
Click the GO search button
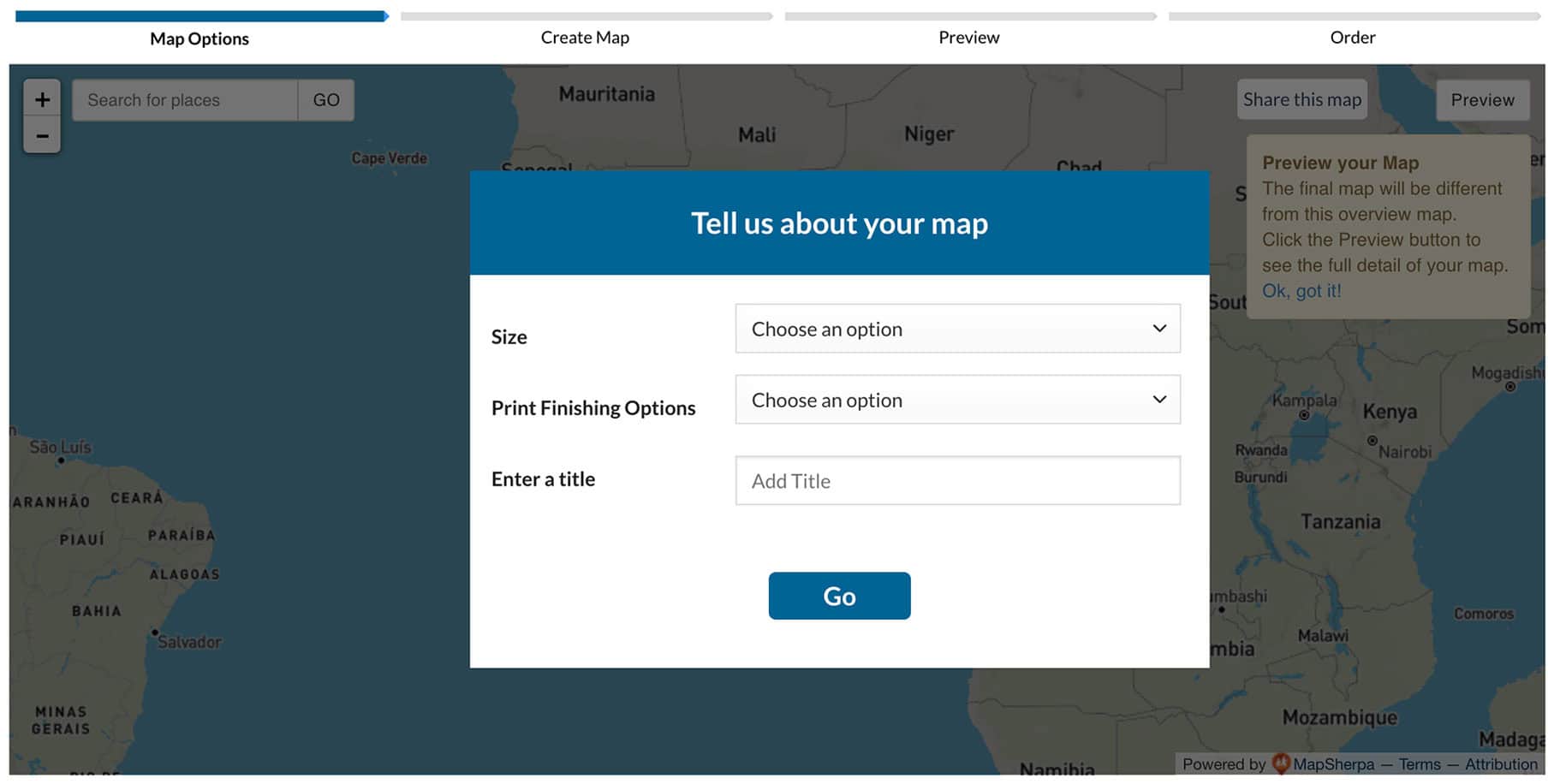click(326, 100)
